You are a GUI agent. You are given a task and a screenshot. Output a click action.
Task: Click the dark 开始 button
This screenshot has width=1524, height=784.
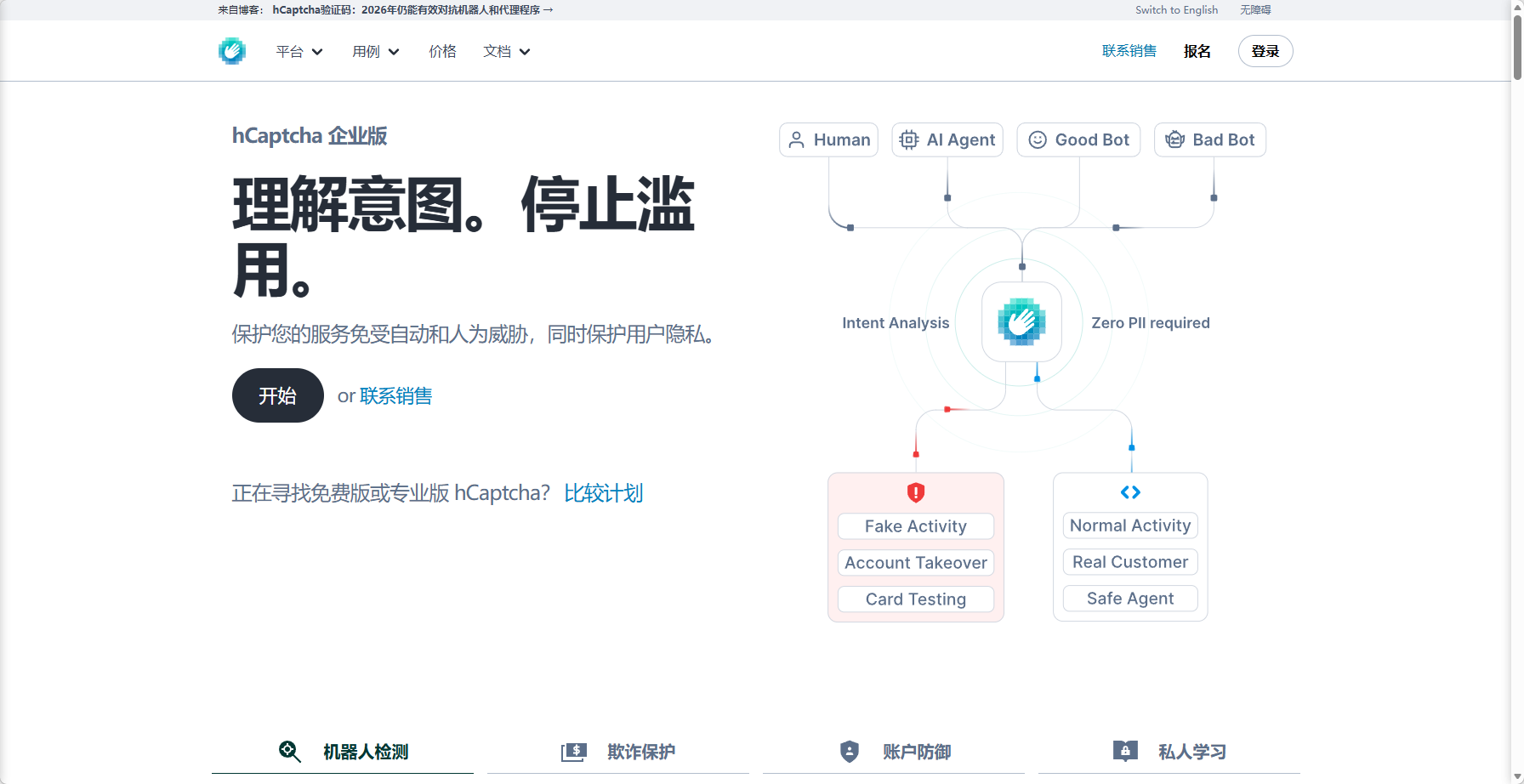(278, 395)
